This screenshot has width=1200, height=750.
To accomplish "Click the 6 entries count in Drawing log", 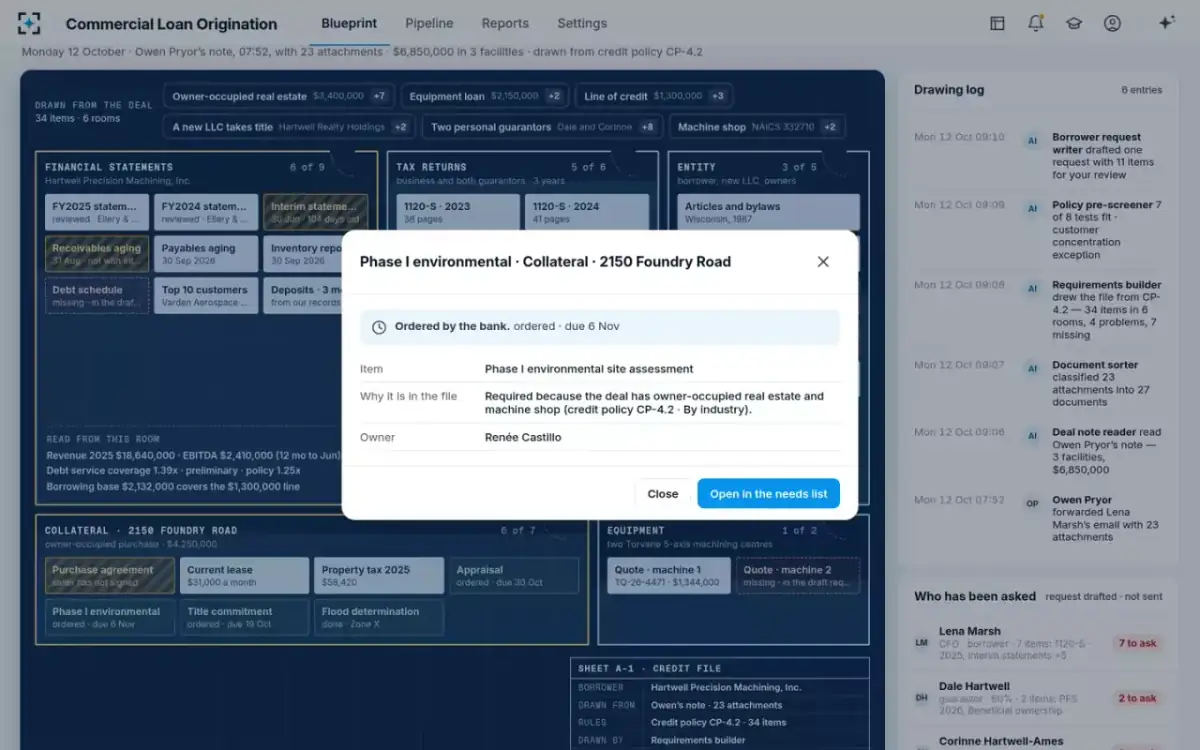I will click(x=1142, y=90).
